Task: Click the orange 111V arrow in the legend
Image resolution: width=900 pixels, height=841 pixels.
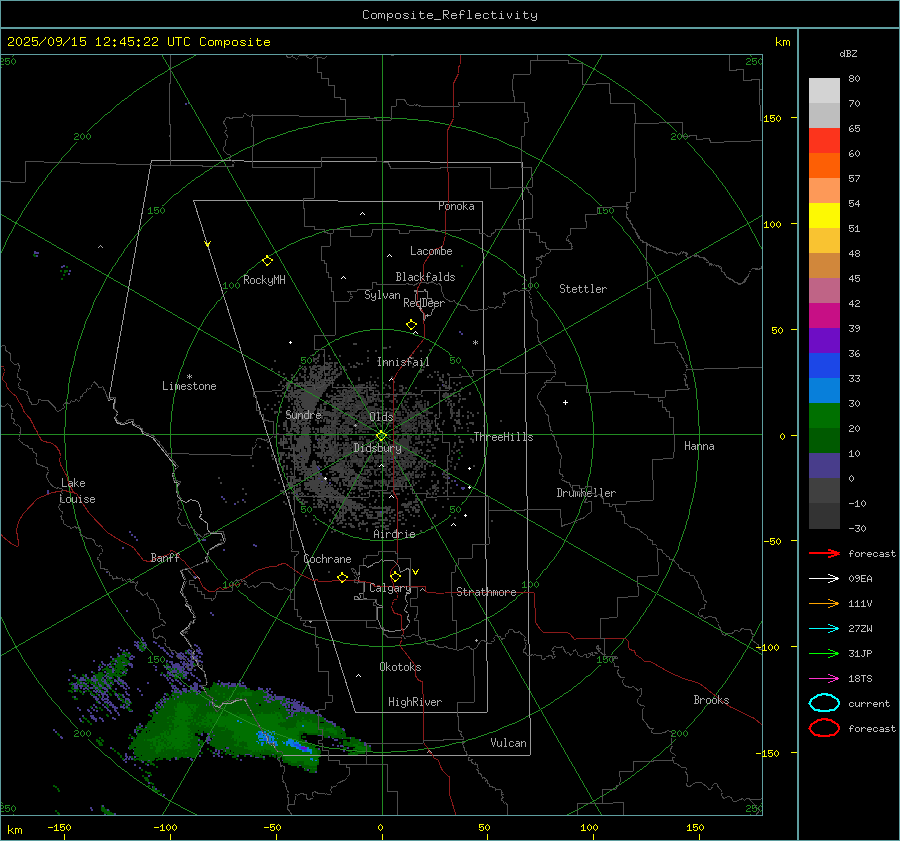Action: click(x=824, y=603)
